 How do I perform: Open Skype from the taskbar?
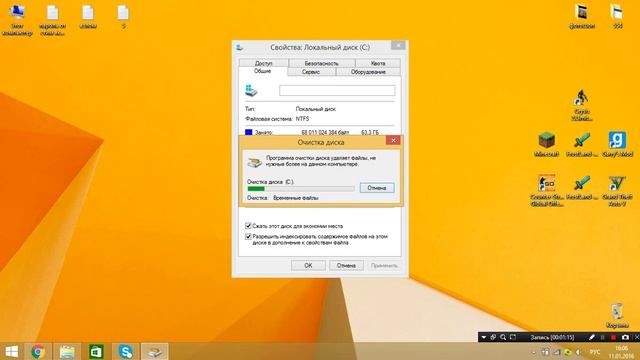coord(125,351)
